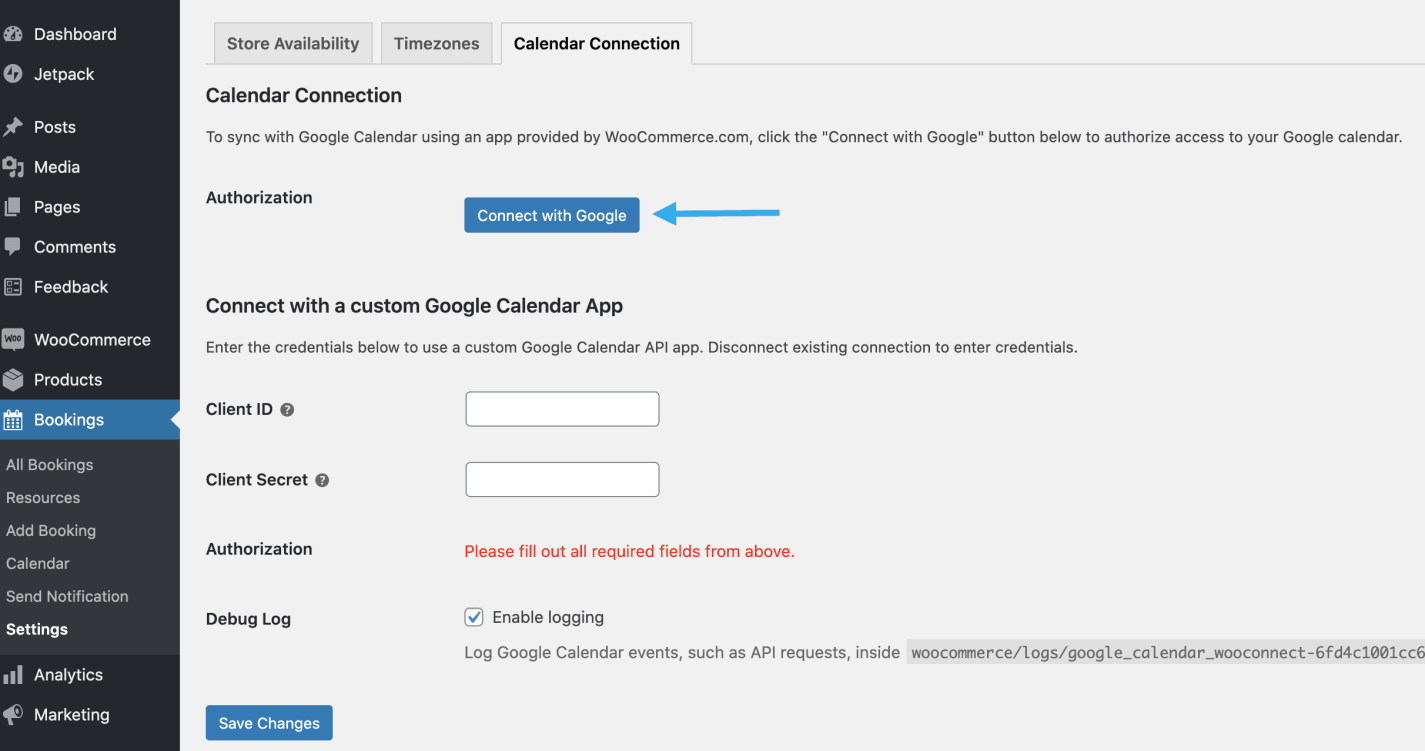1425x751 pixels.
Task: Open Jetpack via its sidebar icon
Action: coord(13,74)
